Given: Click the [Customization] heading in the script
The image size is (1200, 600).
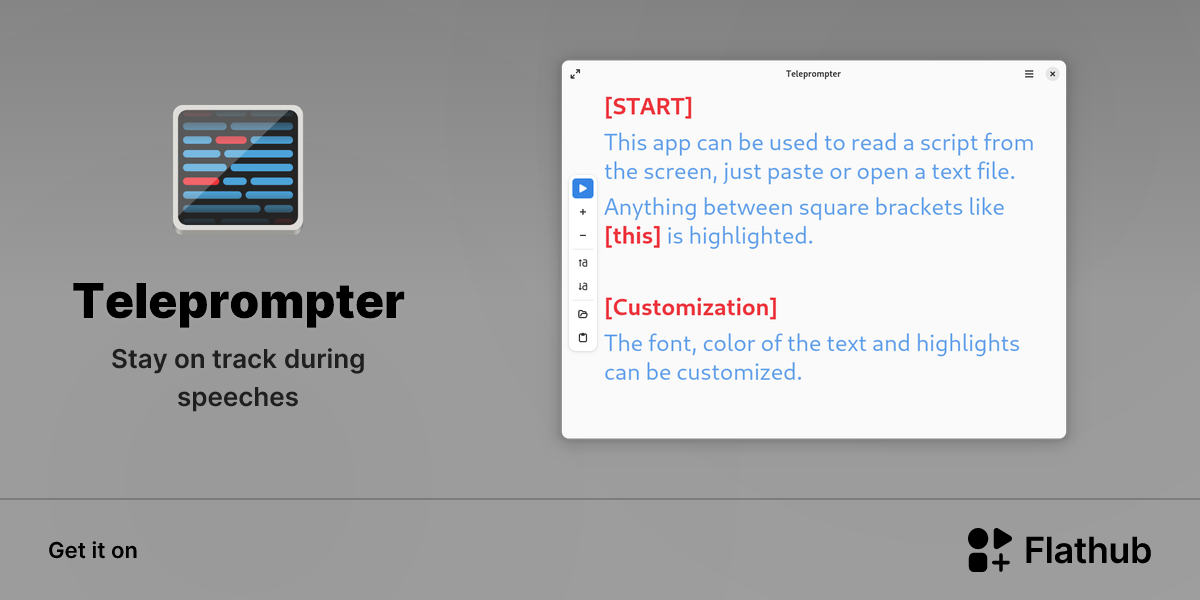Looking at the screenshot, I should pyautogui.click(x=690, y=307).
